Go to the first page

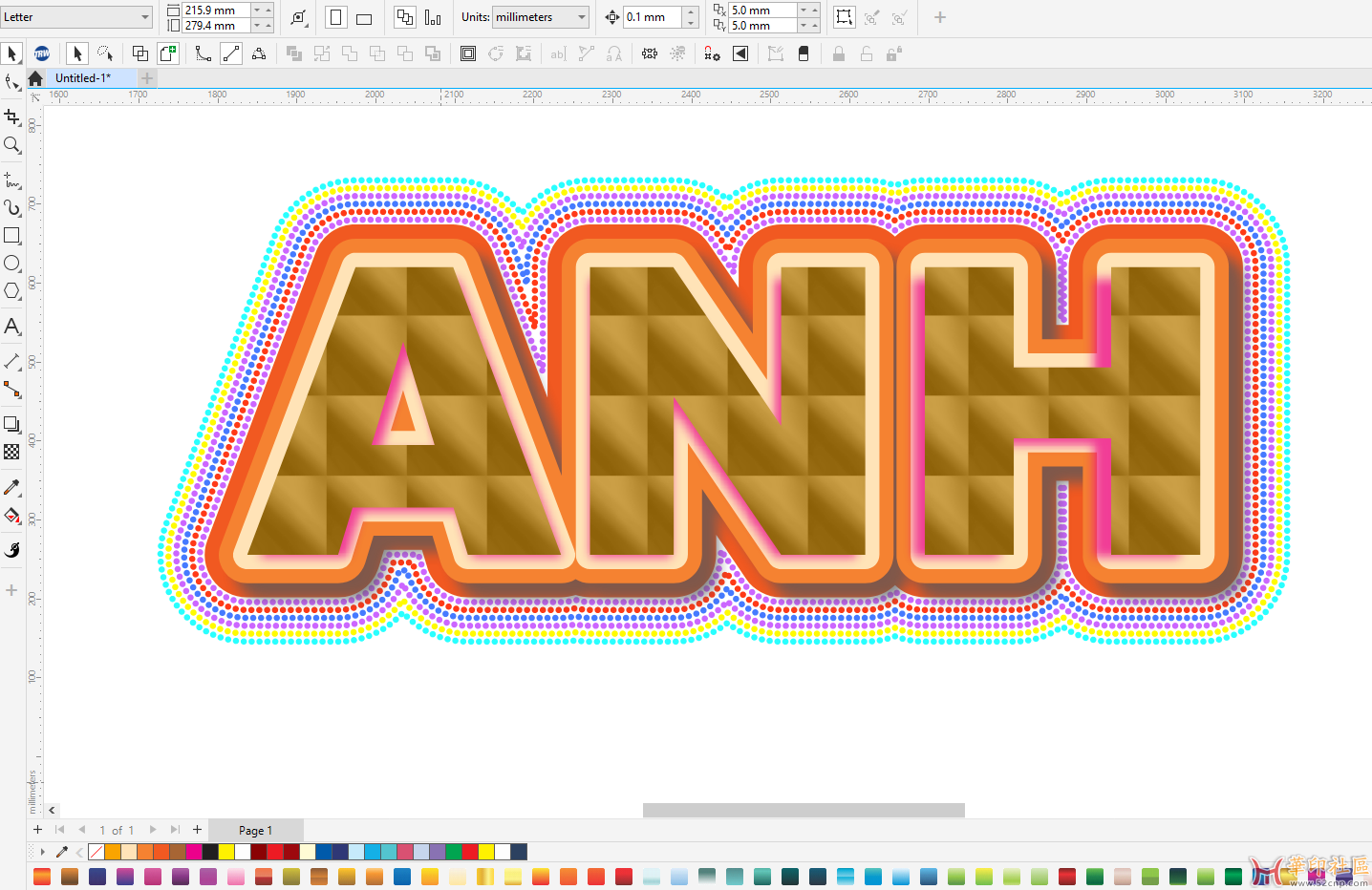coord(59,830)
